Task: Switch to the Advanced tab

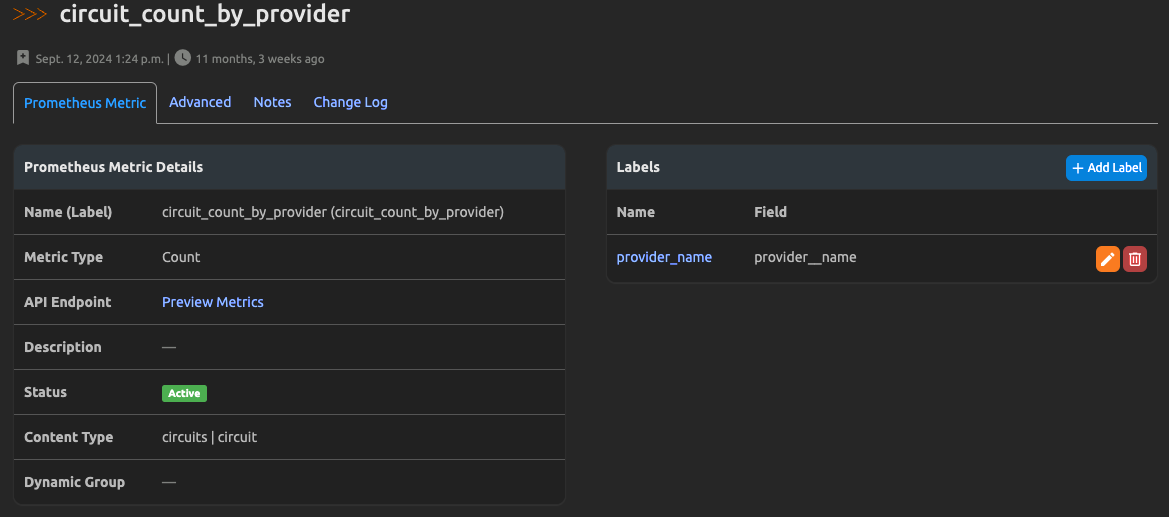Action: (x=200, y=102)
